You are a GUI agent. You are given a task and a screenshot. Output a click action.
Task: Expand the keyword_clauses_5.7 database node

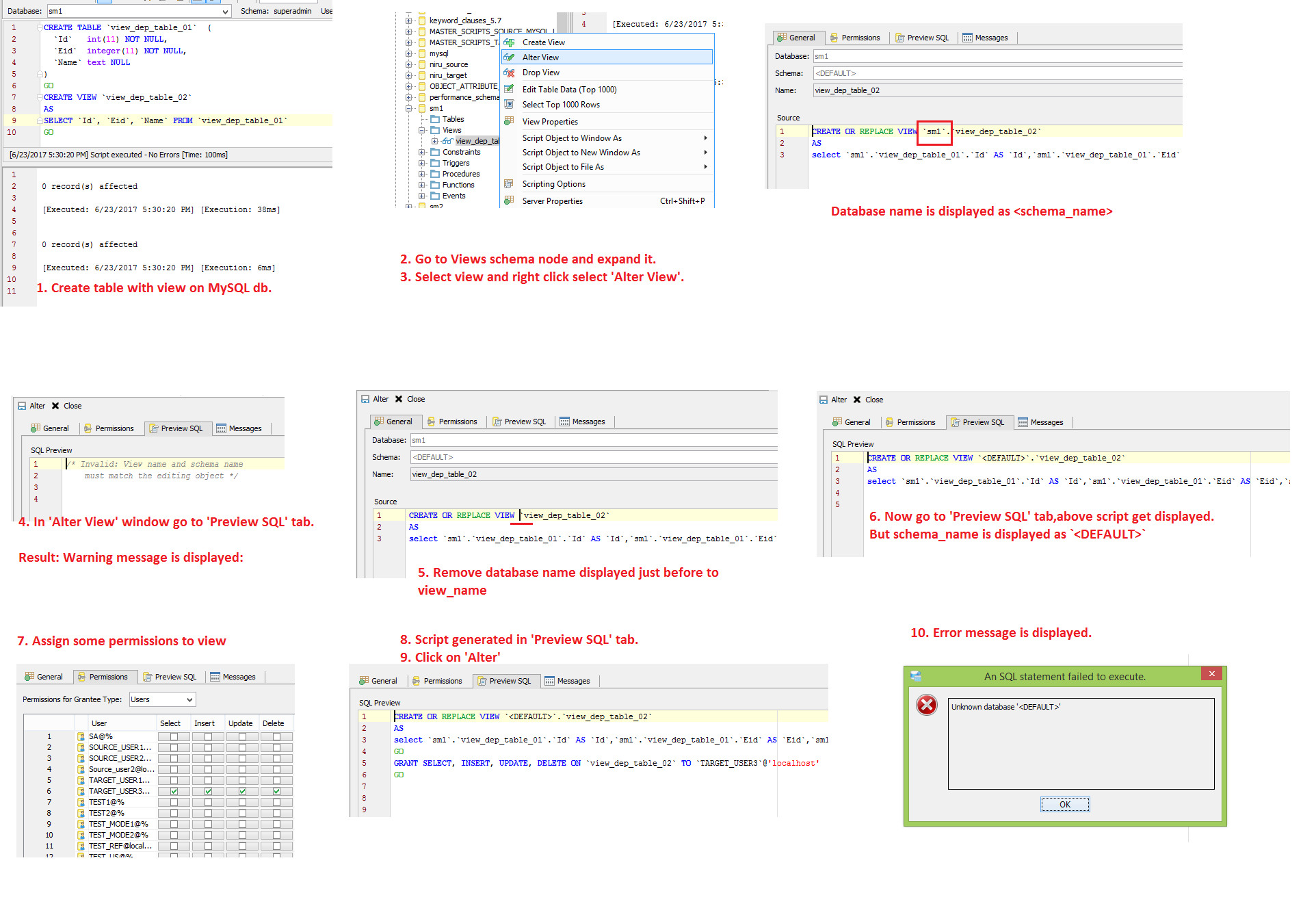click(408, 21)
